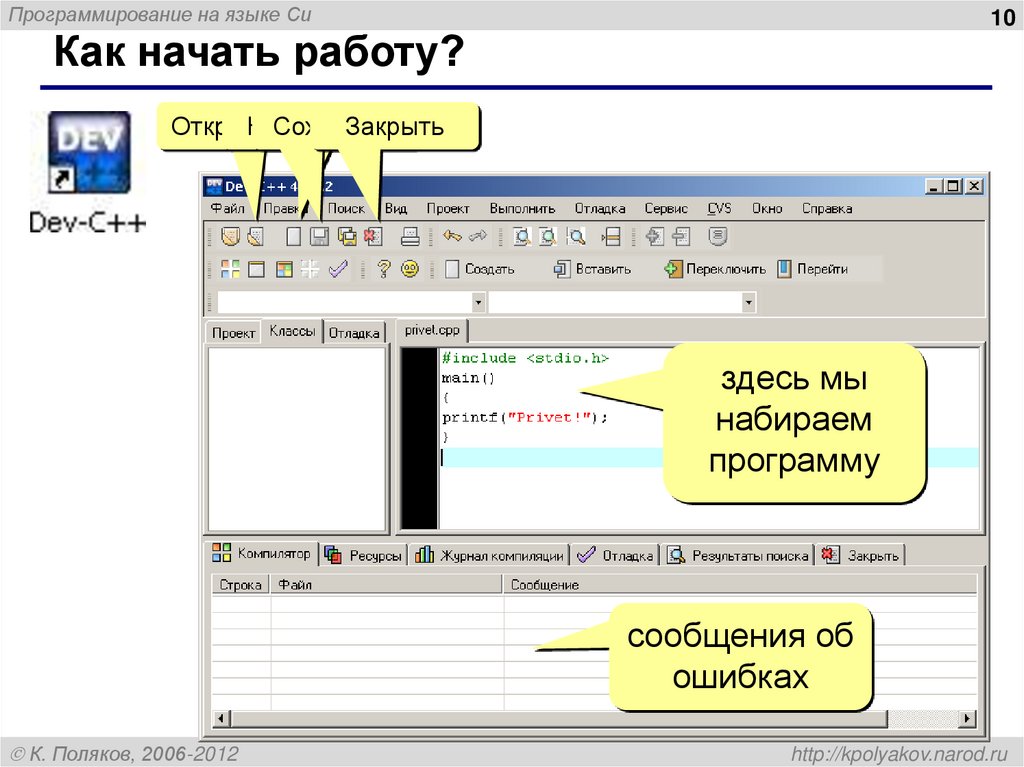Click the blank page New file icon
1024x767 pixels.
[294, 236]
